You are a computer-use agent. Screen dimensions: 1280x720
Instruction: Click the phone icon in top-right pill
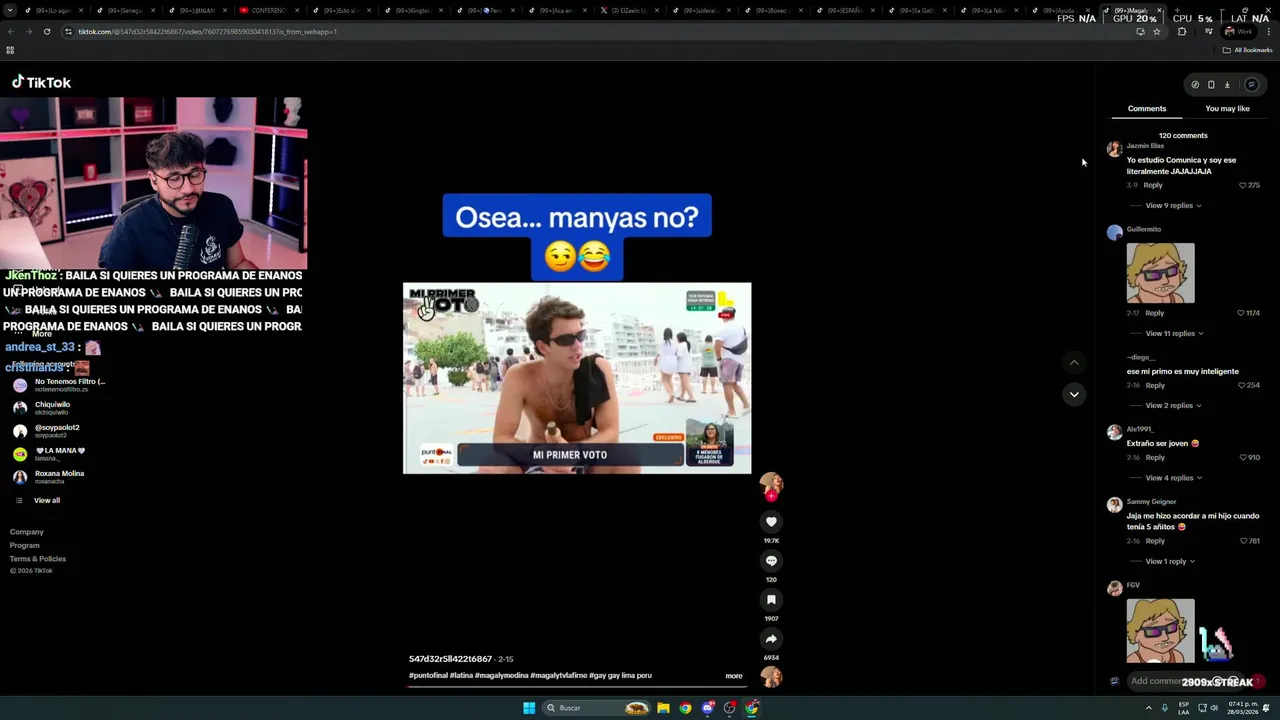pos(1211,85)
